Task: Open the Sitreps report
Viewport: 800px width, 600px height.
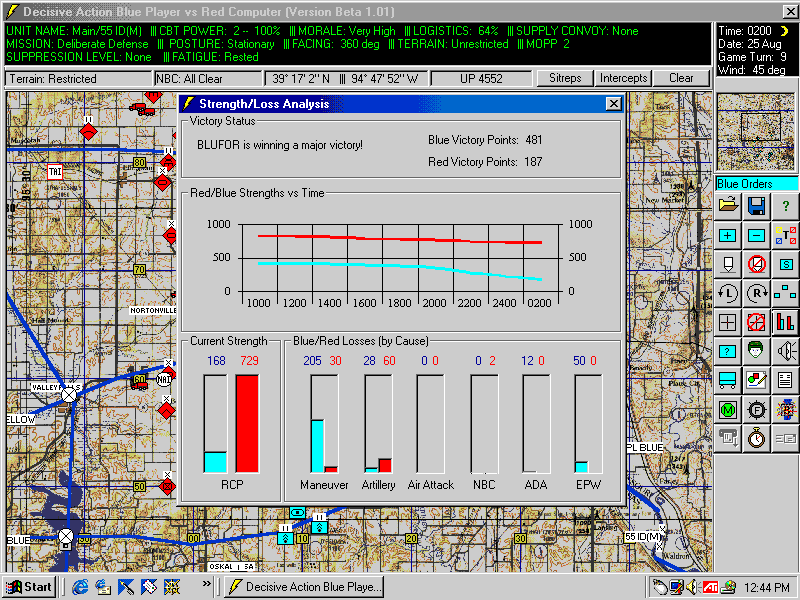Action: coord(565,78)
